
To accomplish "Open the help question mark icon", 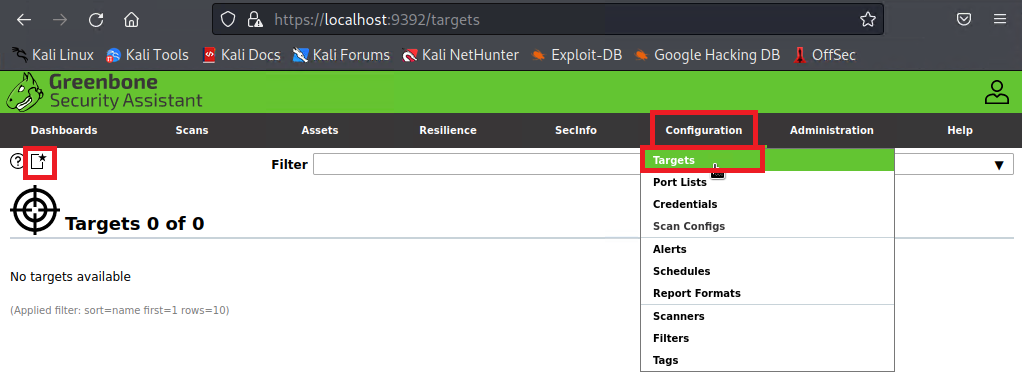I will coord(16,161).
